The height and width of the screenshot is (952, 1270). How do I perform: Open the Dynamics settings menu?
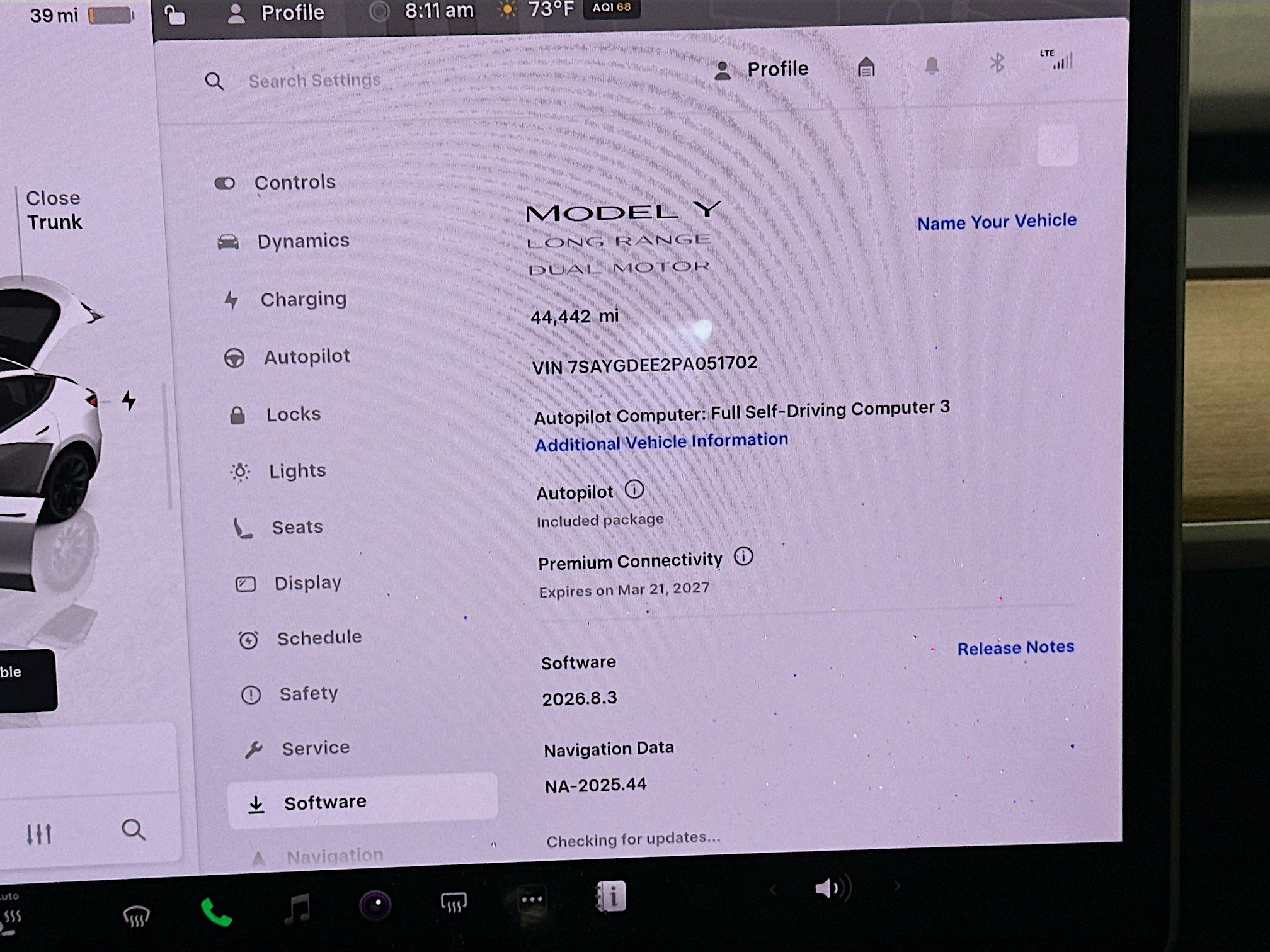283,241
